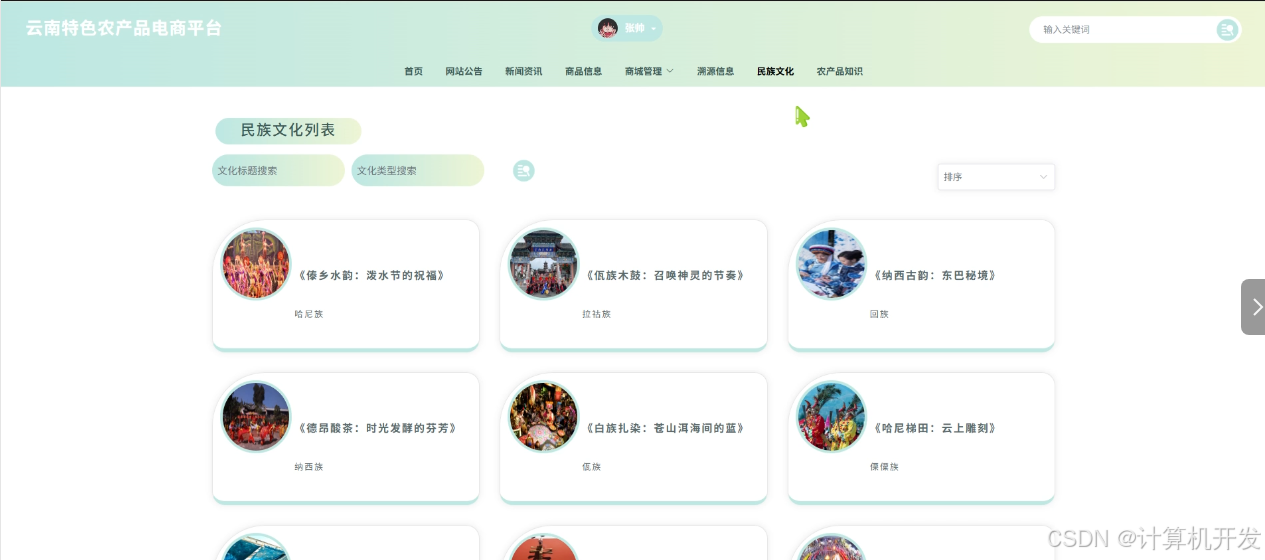Open 《佤族木鼓：召唤神灵的节奏》 title
This screenshot has height=560, width=1265.
(x=666, y=275)
